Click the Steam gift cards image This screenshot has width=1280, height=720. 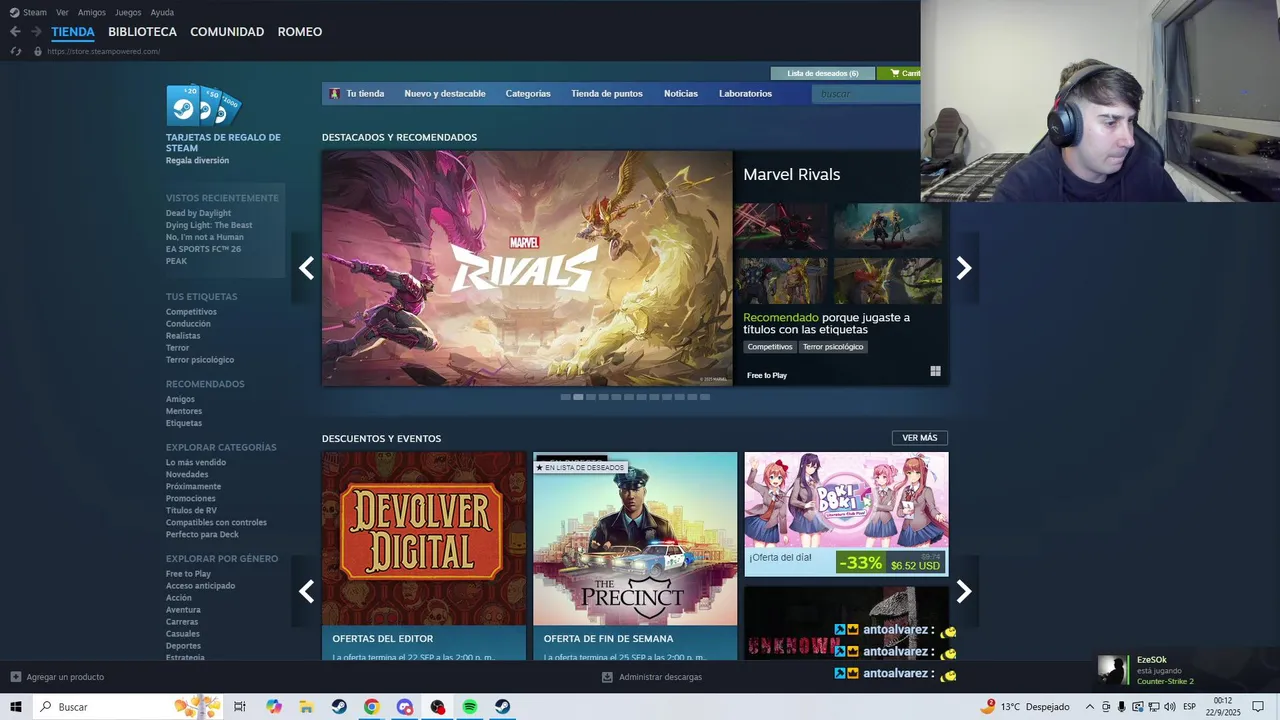[204, 105]
